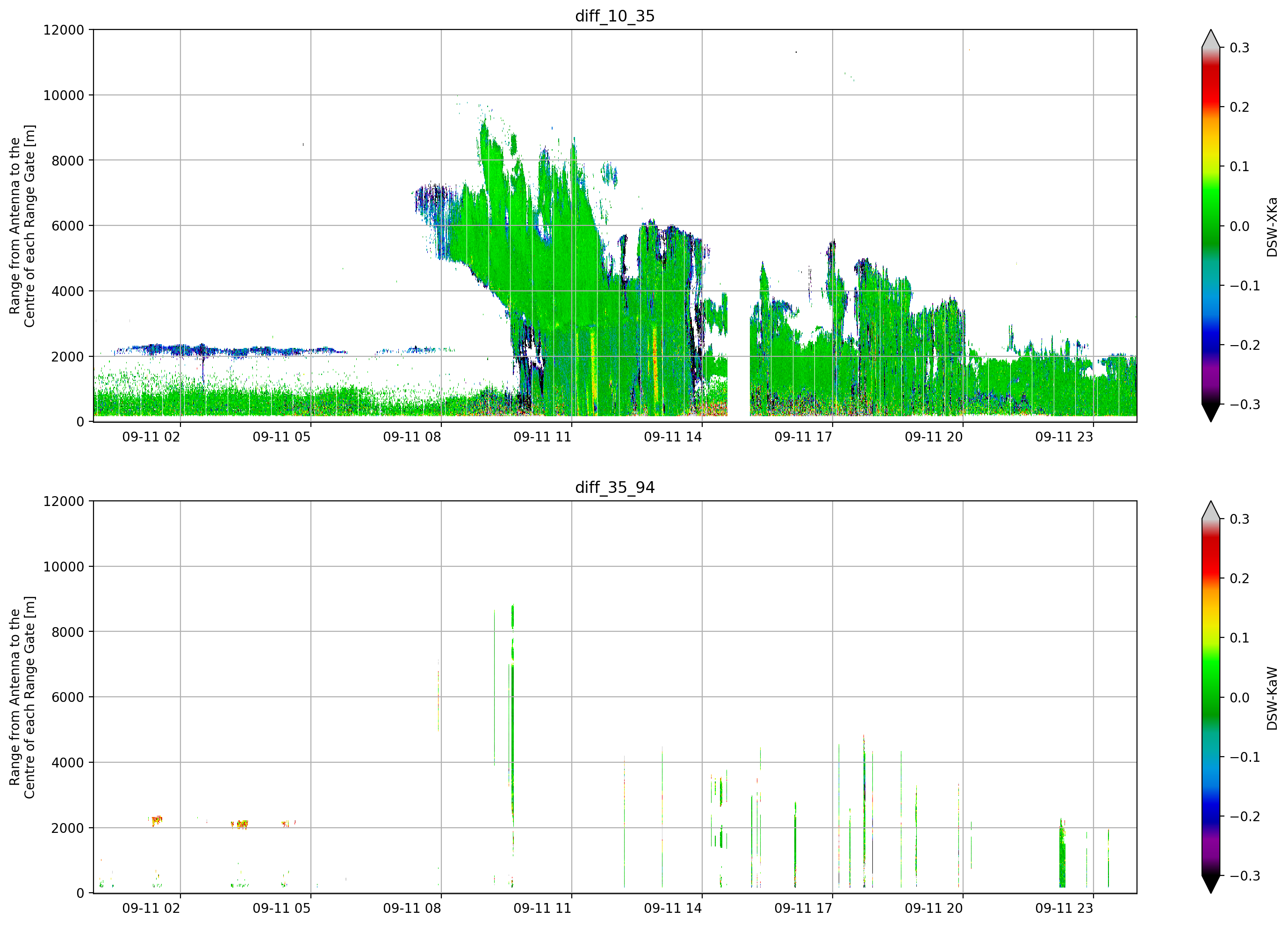
Task: Click the y-axis range label of diff_10_35
Action: (x=22, y=226)
